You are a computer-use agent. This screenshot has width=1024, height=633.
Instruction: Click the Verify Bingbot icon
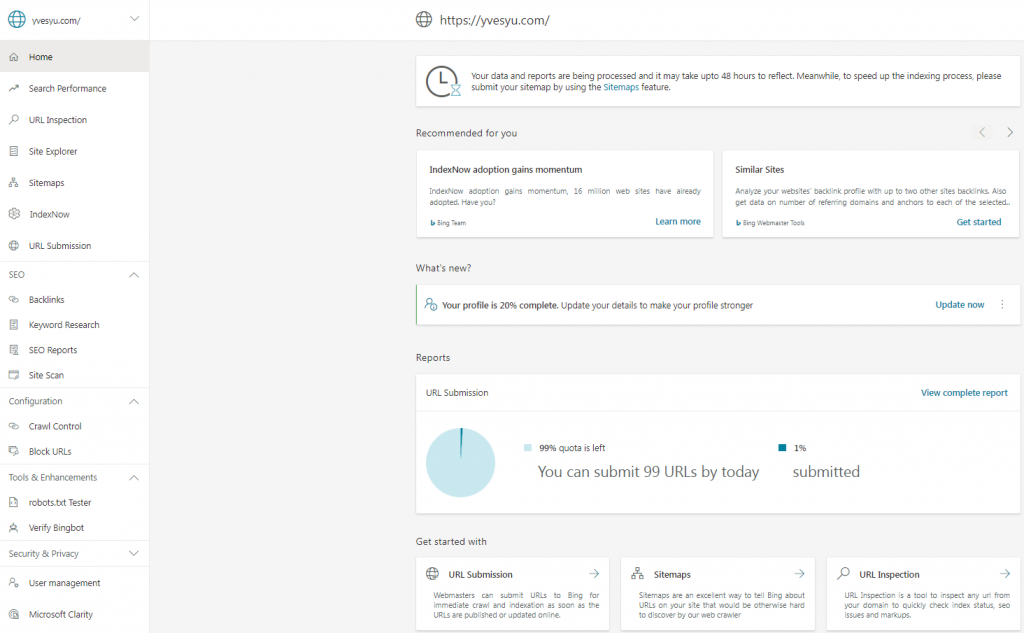pyautogui.click(x=14, y=528)
